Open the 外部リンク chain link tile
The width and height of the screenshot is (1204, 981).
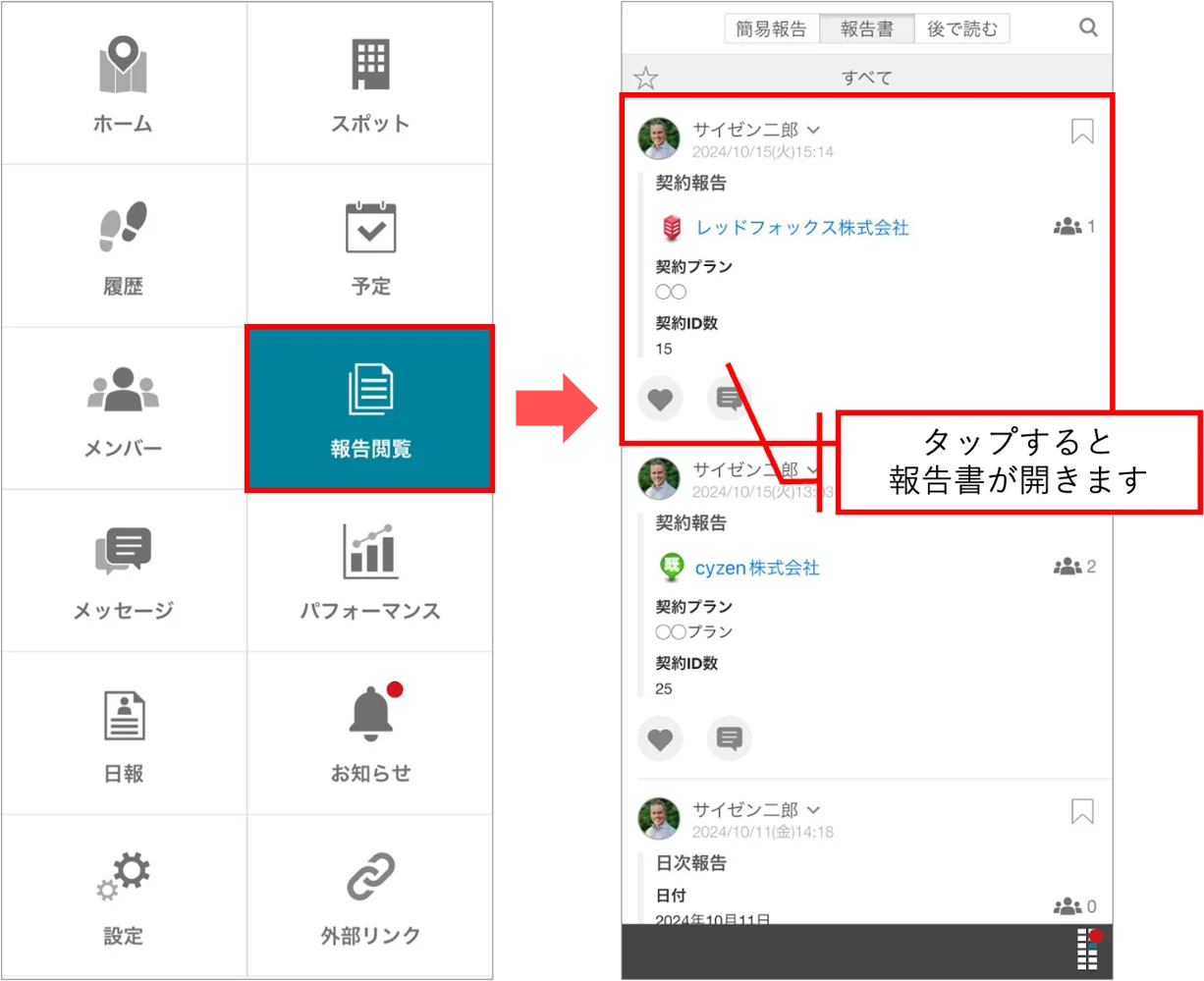370,896
